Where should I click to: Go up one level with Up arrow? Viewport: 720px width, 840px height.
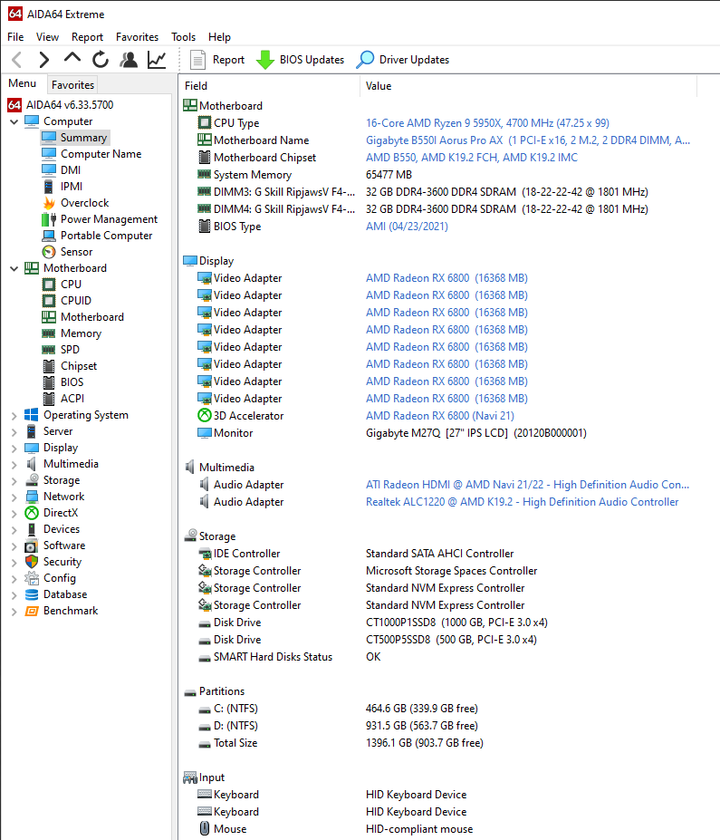click(72, 58)
